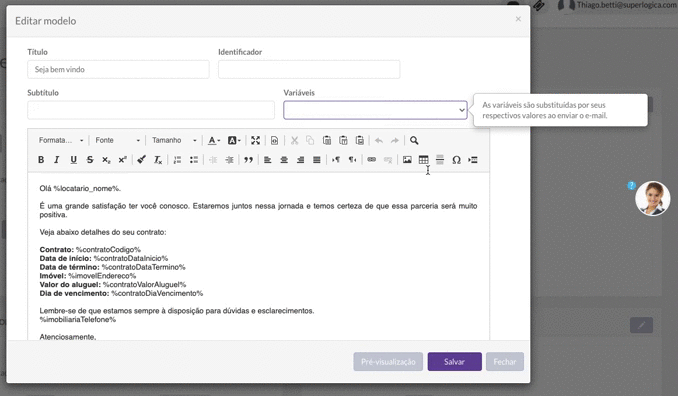
Task: Align text to the left
Action: click(268, 160)
